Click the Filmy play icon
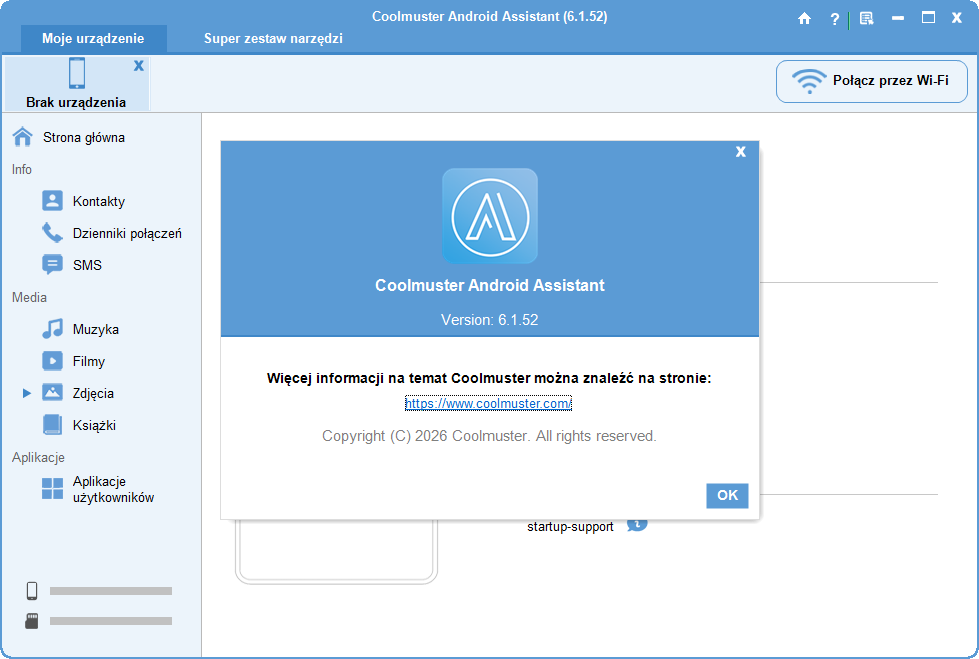The image size is (979, 659). 52,360
